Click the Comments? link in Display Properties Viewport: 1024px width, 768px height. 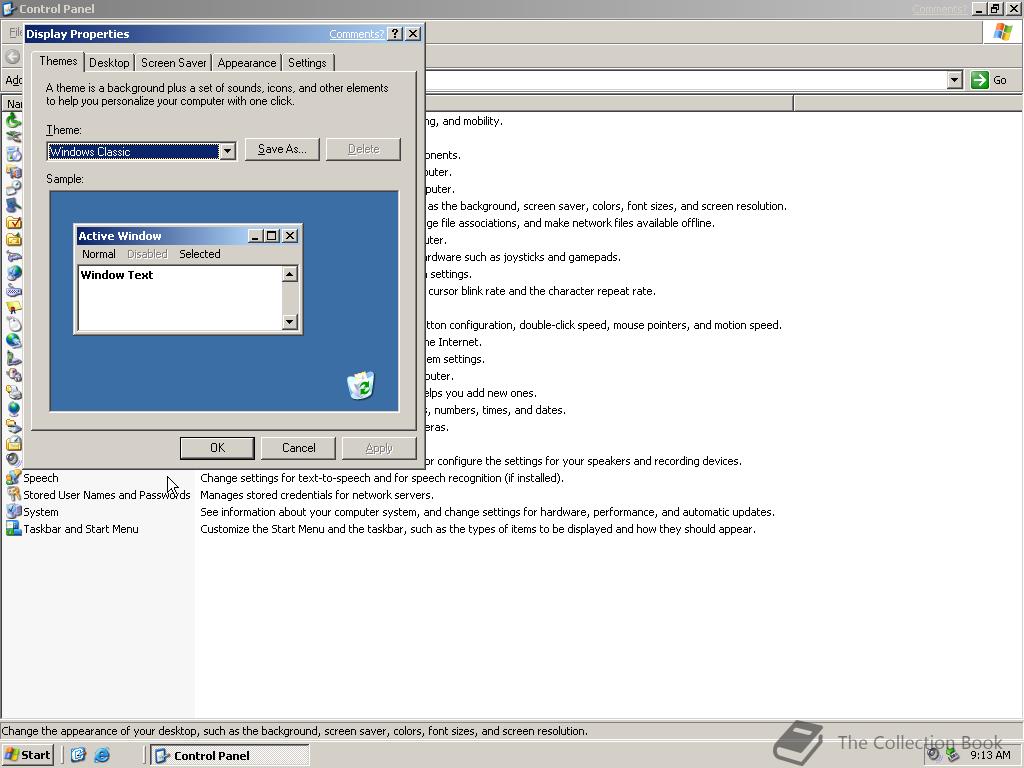tap(357, 34)
